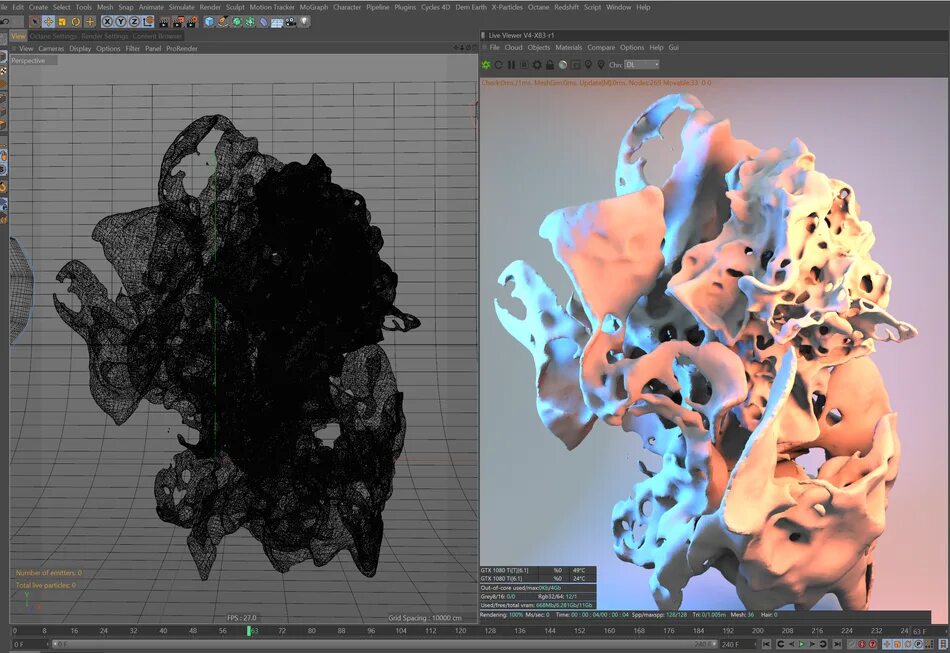Screen dimensions: 950x653
Task: Select the Rotate tool icon
Action: pyautogui.click(x=76, y=21)
